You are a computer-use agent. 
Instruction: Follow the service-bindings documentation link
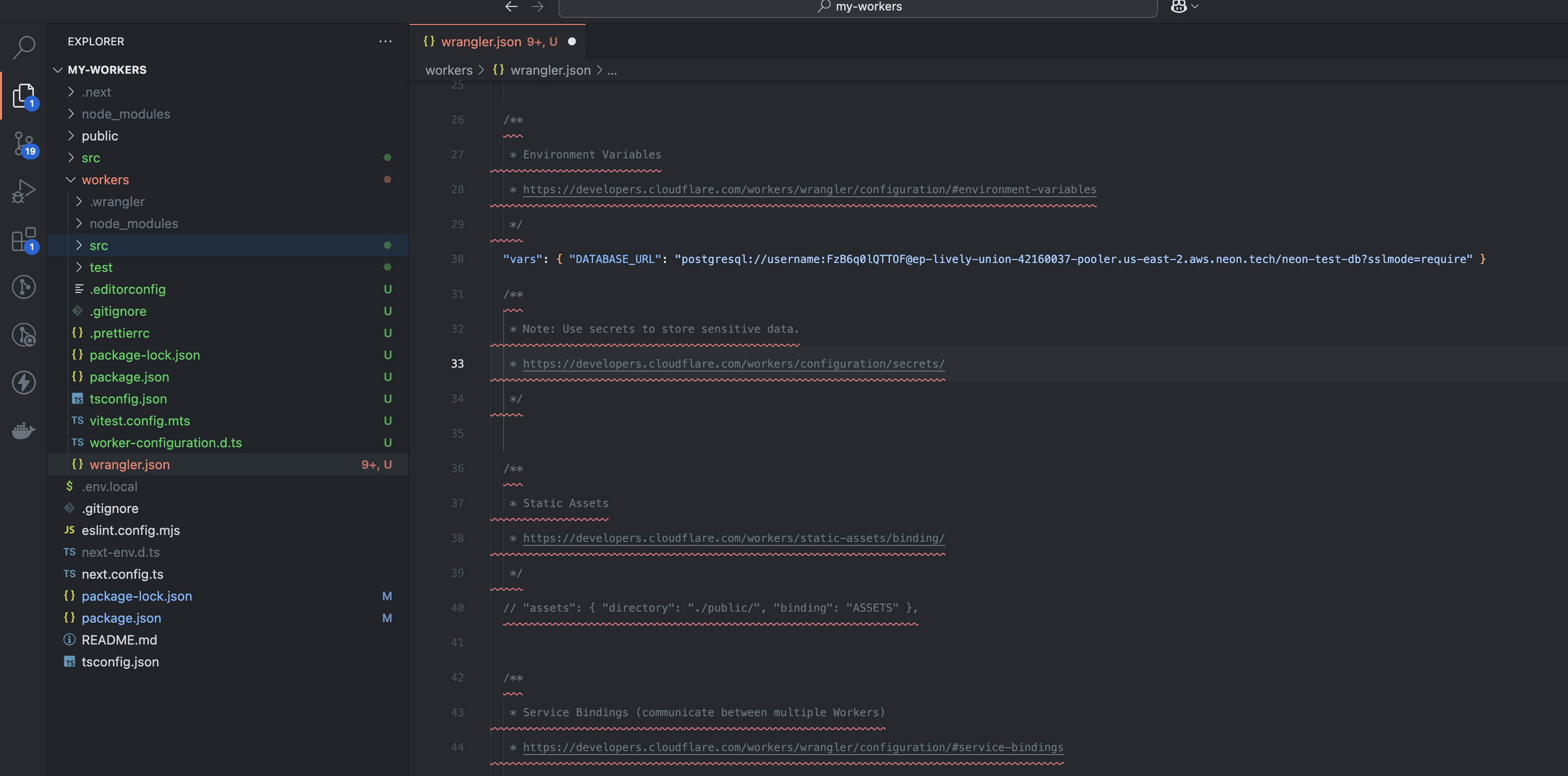(x=792, y=747)
